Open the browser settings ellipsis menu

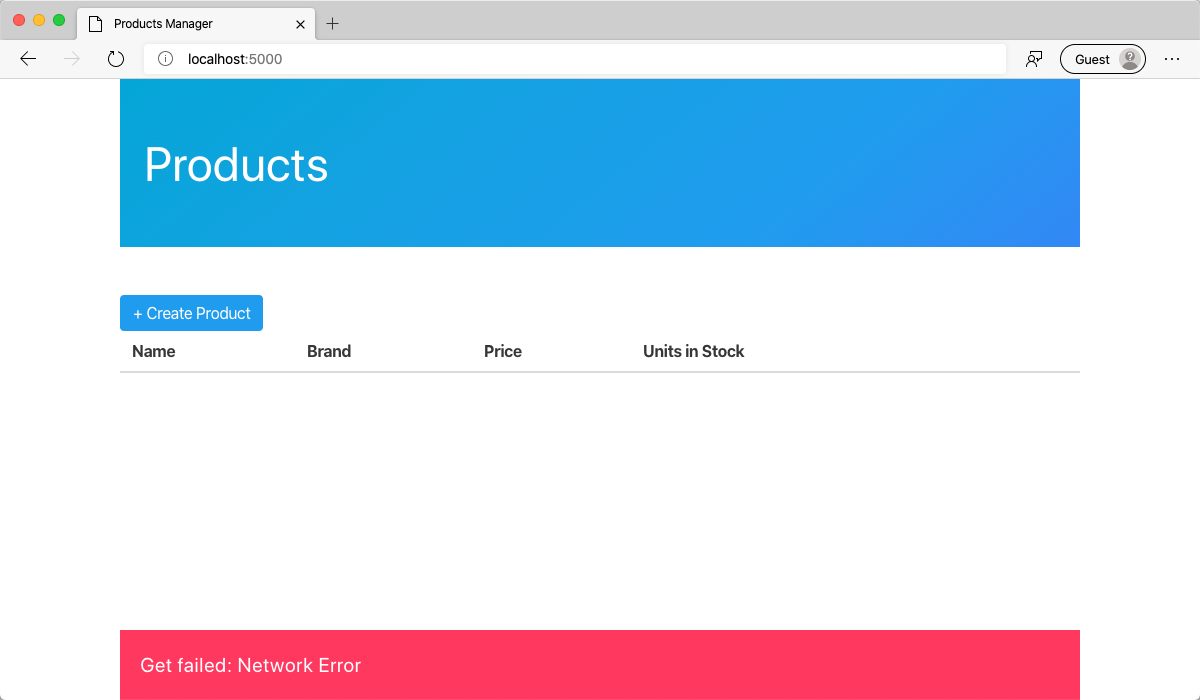(x=1172, y=59)
